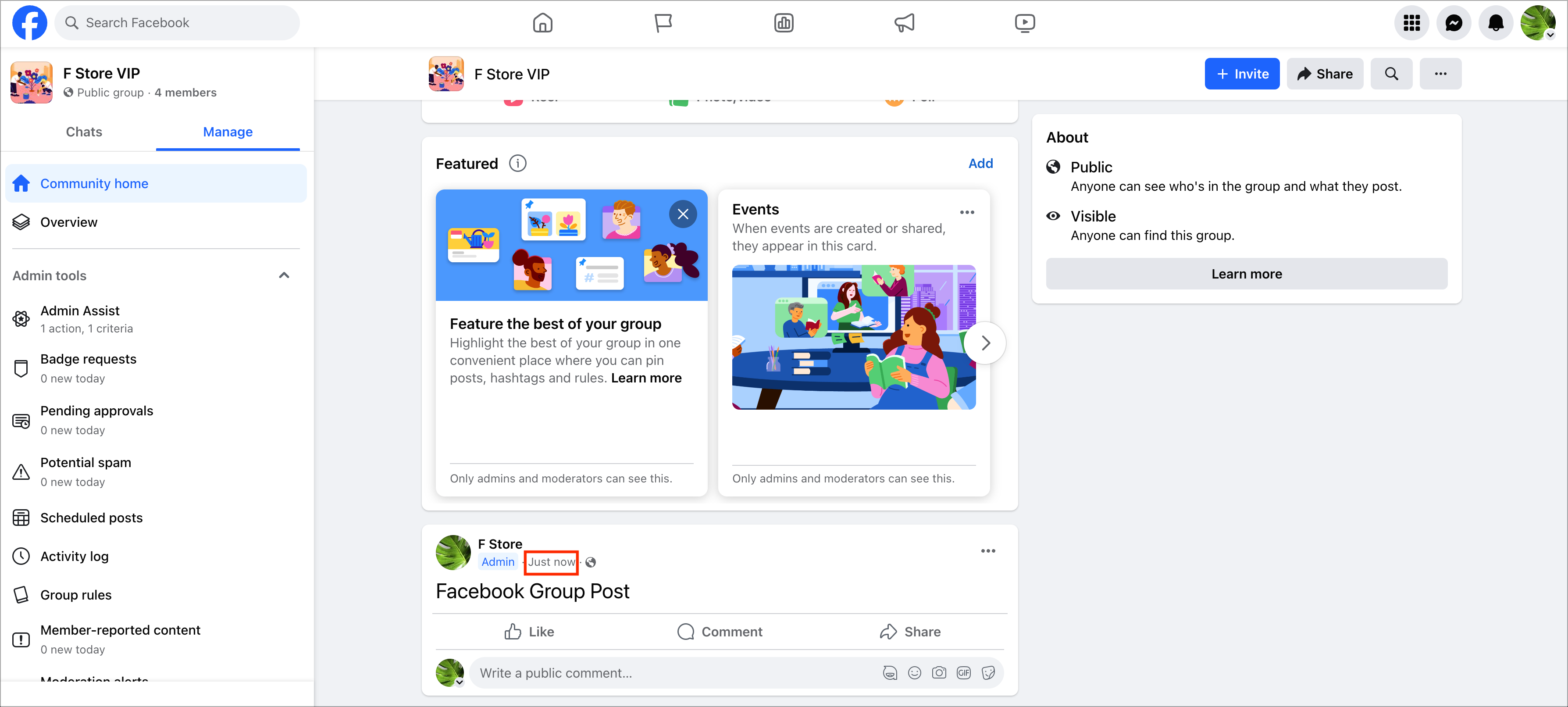Open F Store post options menu
Image resolution: width=1568 pixels, height=707 pixels.
pyautogui.click(x=988, y=551)
